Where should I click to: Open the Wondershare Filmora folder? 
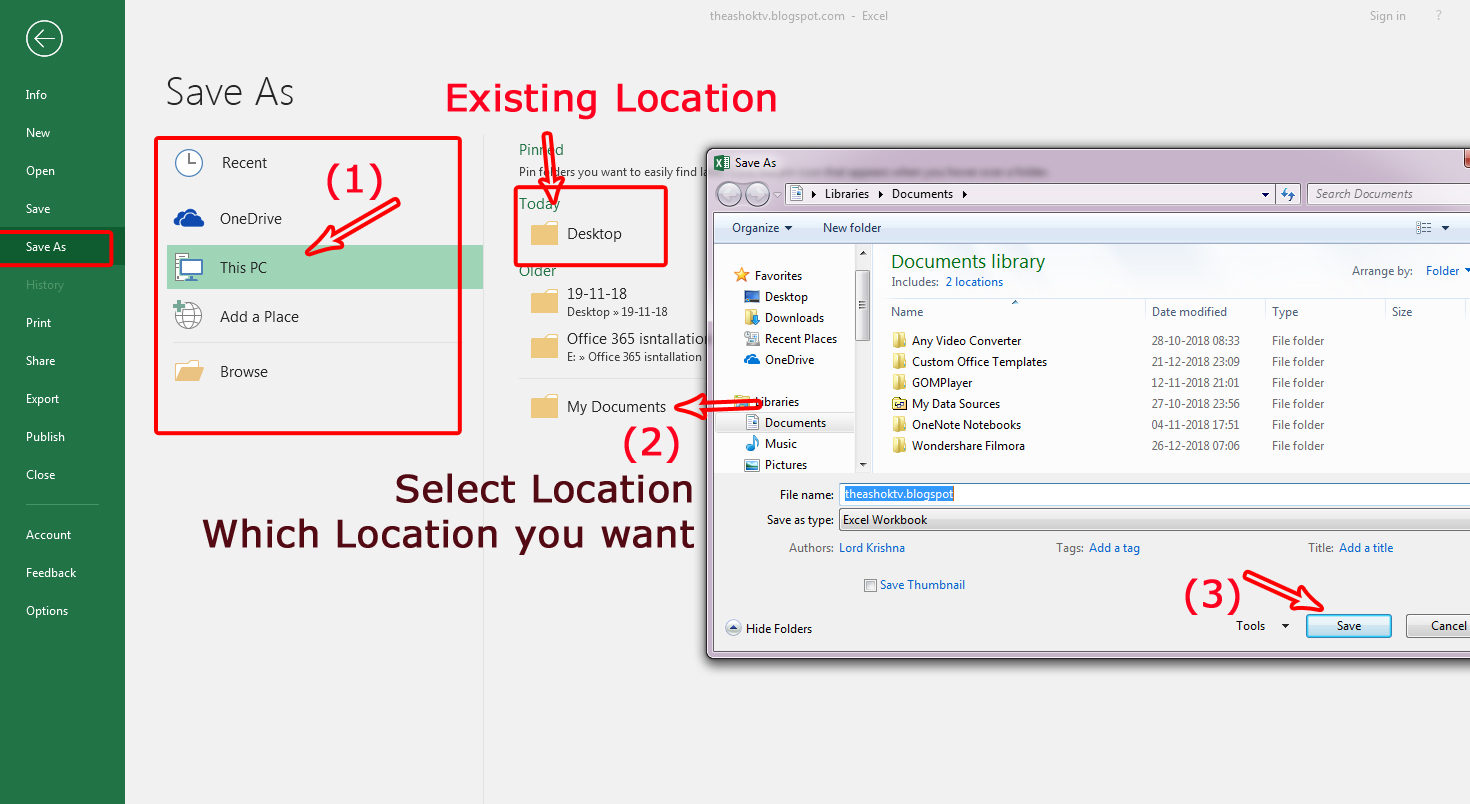click(958, 446)
